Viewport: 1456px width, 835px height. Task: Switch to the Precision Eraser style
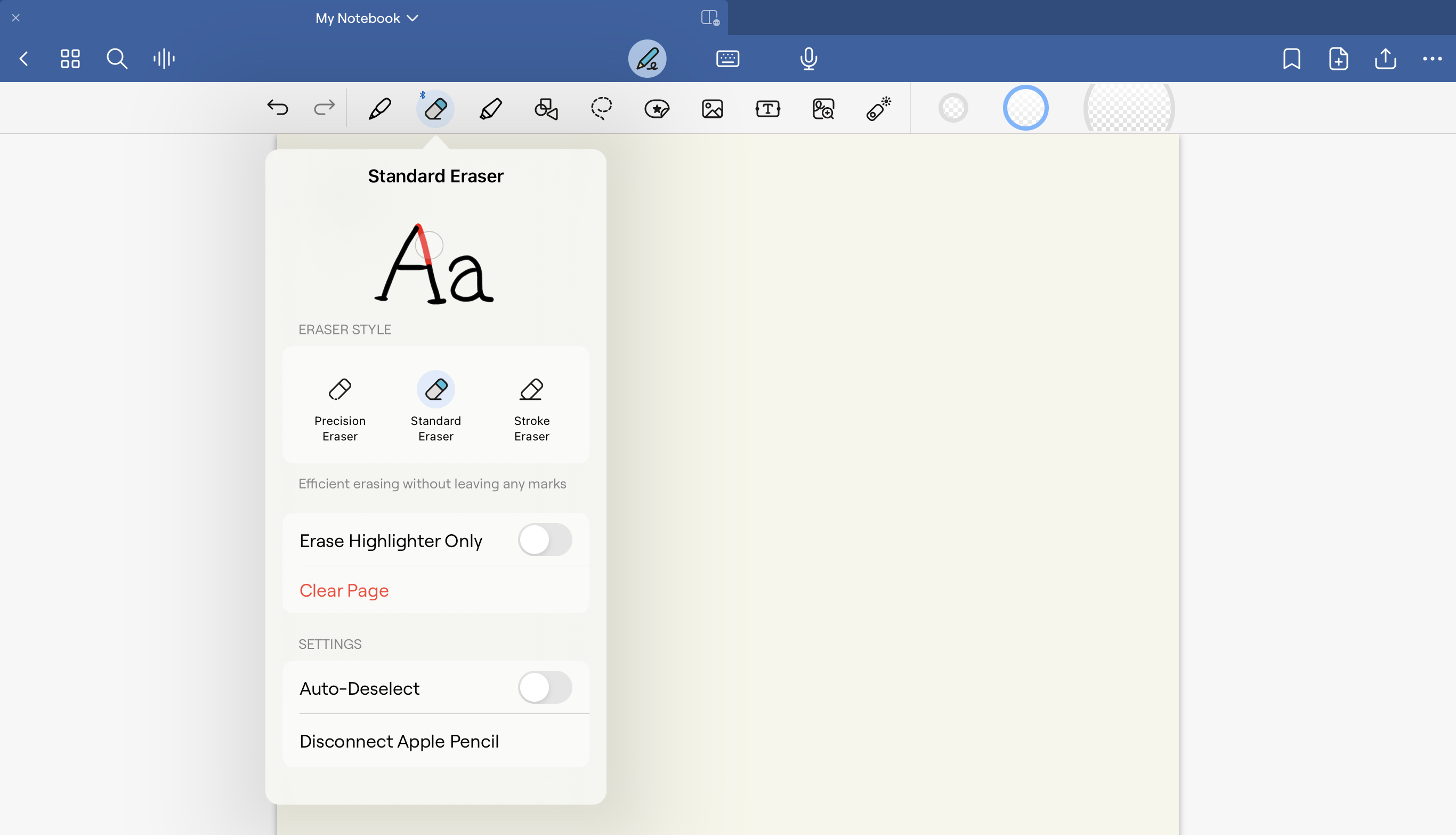pyautogui.click(x=339, y=407)
